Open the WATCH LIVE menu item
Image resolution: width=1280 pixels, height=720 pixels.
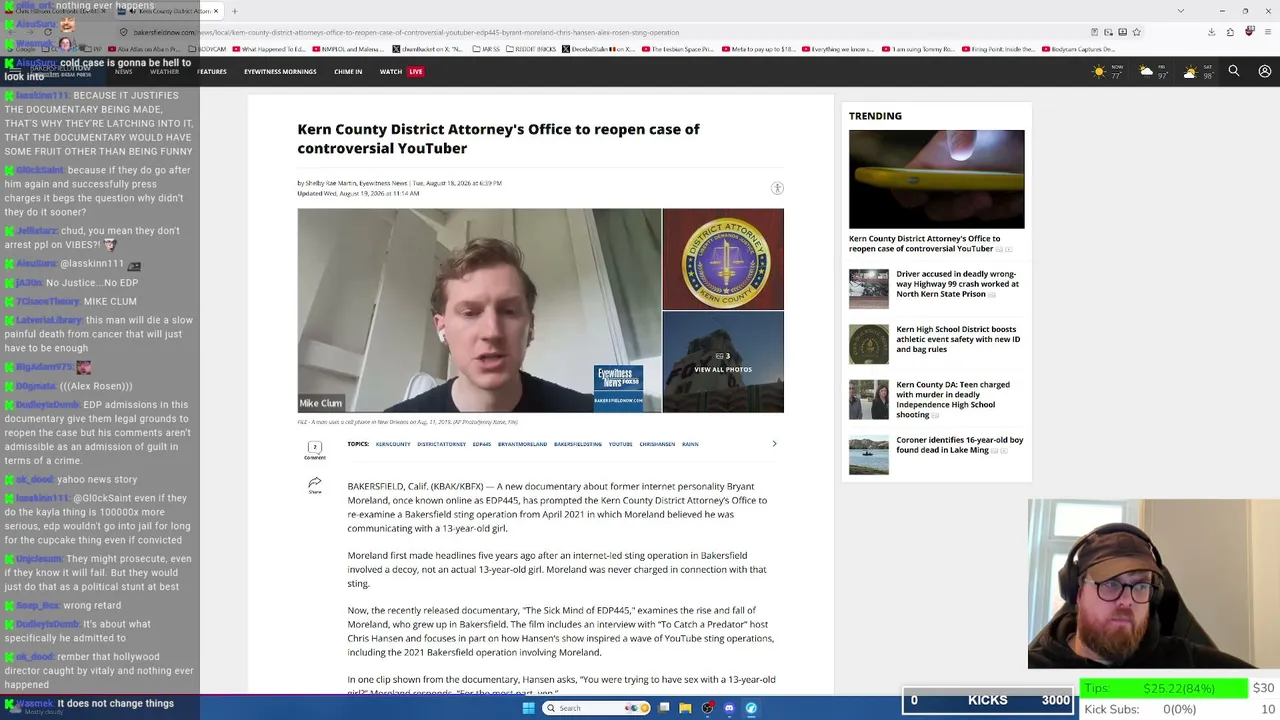point(401,72)
